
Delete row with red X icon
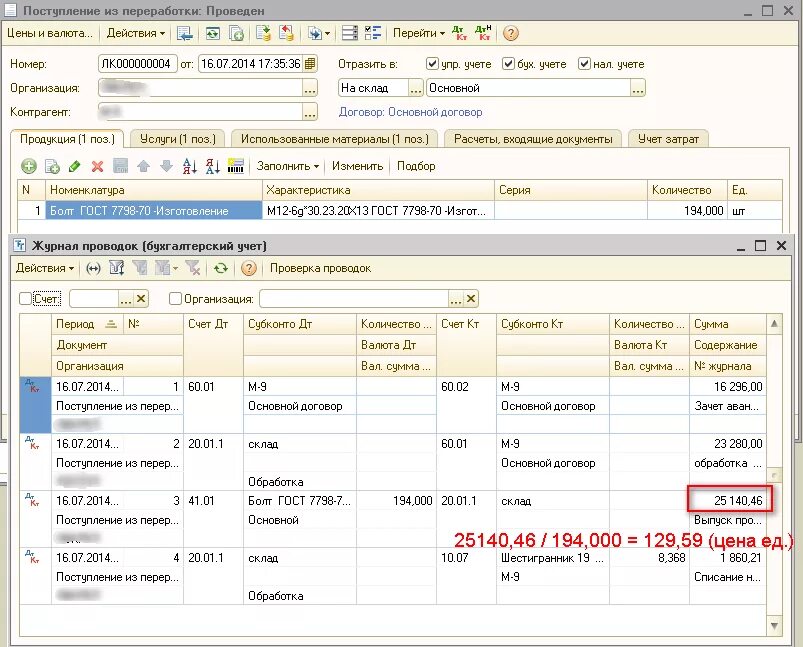(97, 166)
